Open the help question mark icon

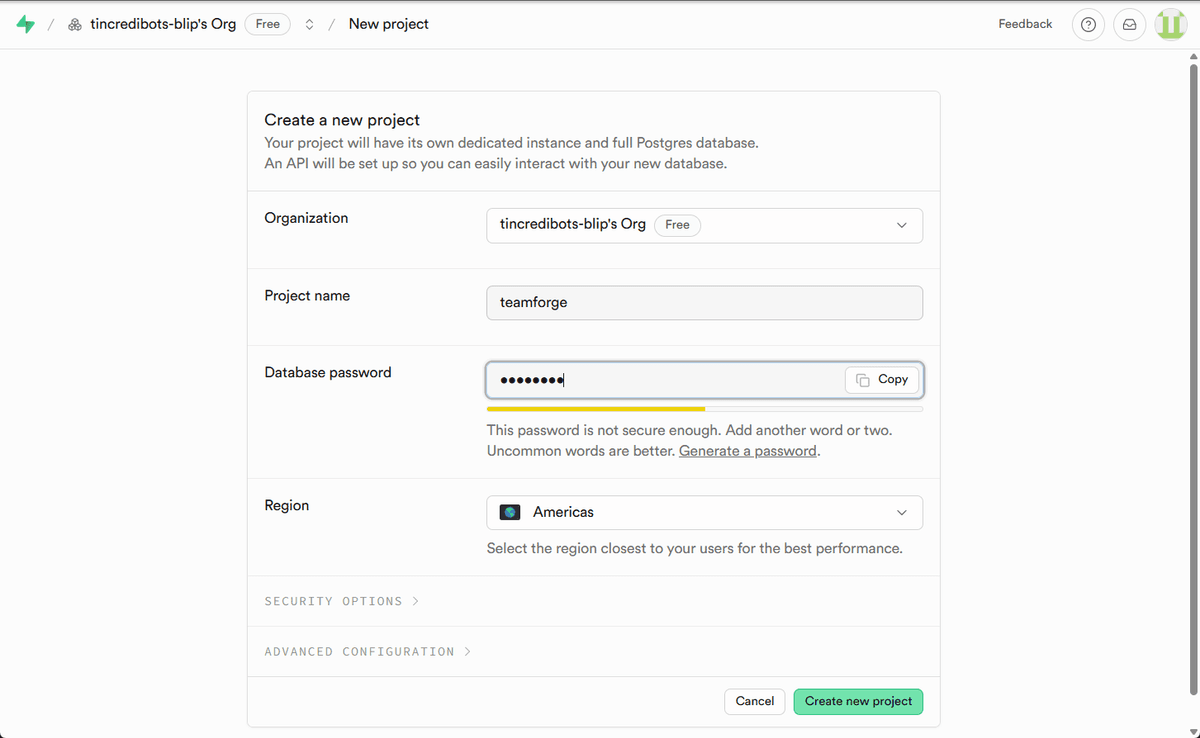click(x=1088, y=24)
